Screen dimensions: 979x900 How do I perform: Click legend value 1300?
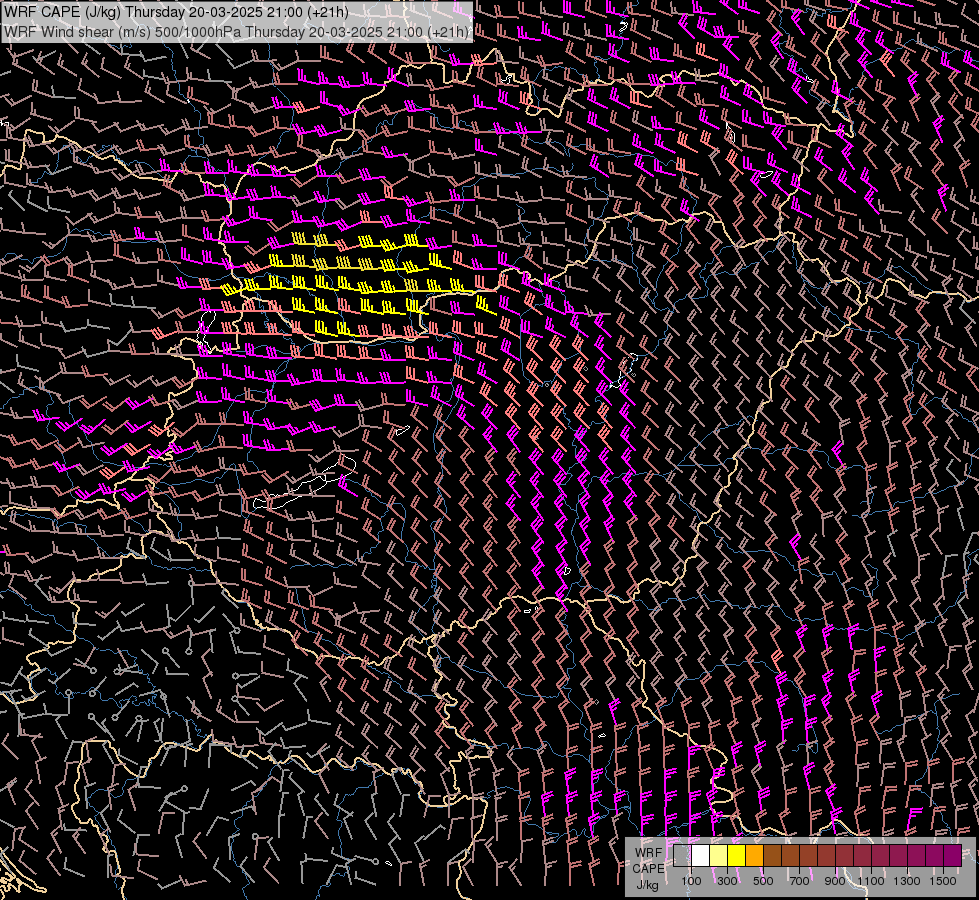click(x=907, y=881)
